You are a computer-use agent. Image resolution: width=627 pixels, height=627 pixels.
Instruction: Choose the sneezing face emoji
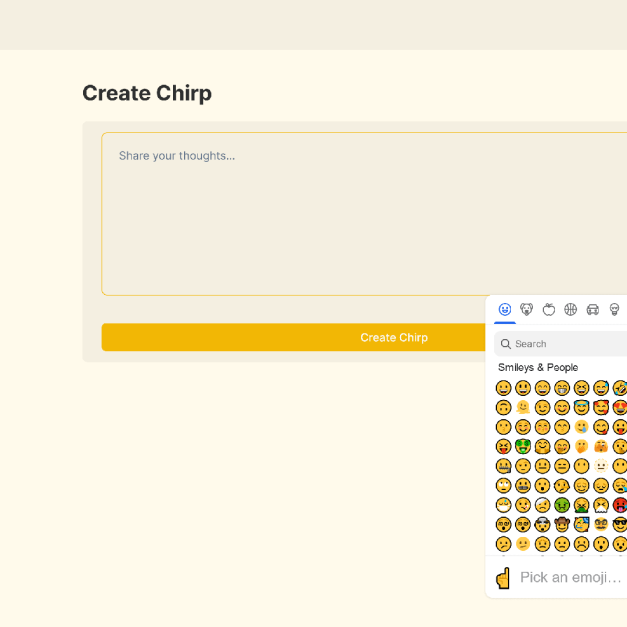point(601,505)
